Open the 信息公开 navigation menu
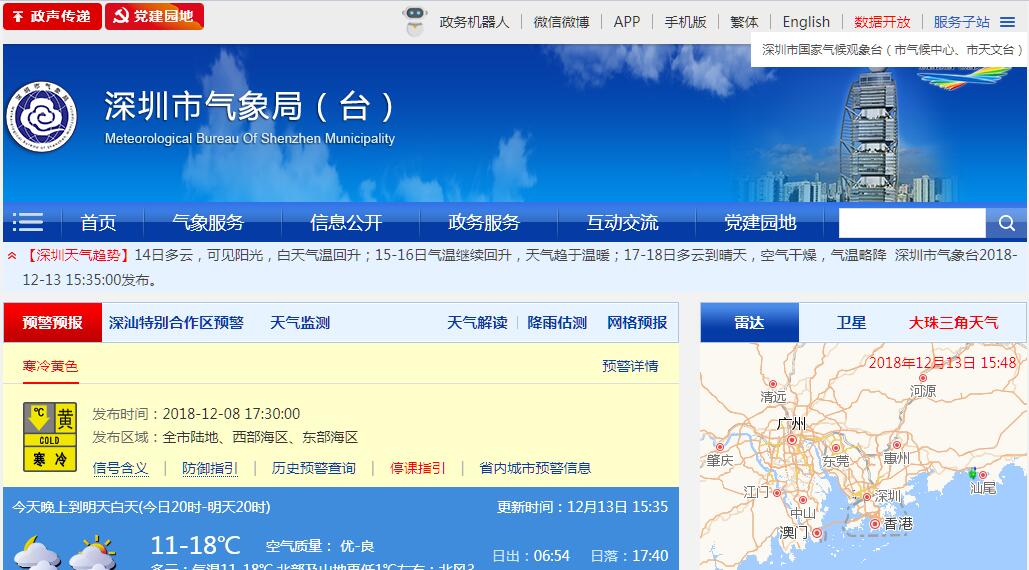 click(x=346, y=223)
